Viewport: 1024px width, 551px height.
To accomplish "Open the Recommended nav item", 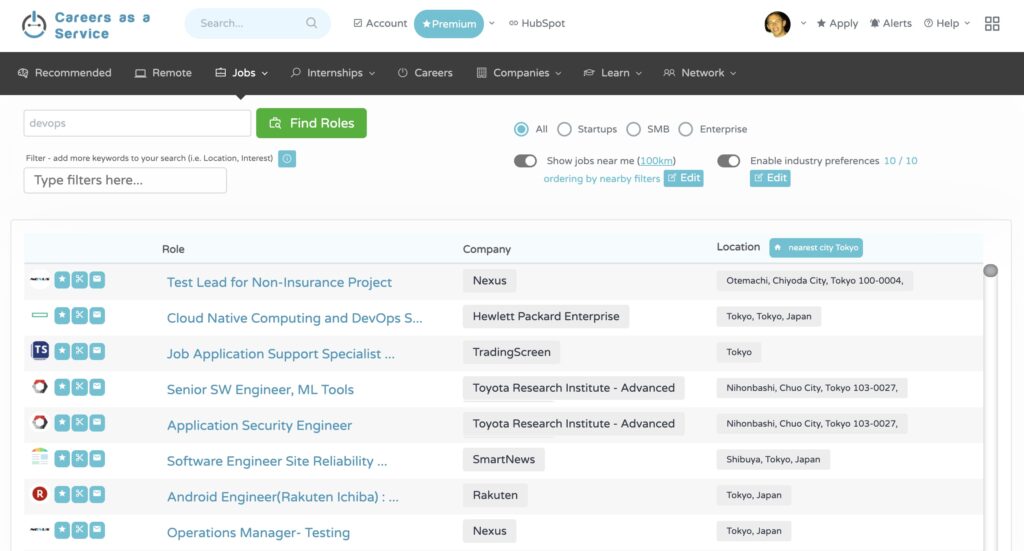I will click(64, 73).
